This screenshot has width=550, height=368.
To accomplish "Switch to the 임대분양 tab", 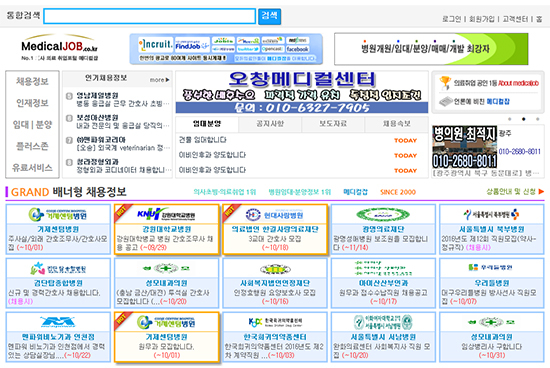I will [x=207, y=124].
